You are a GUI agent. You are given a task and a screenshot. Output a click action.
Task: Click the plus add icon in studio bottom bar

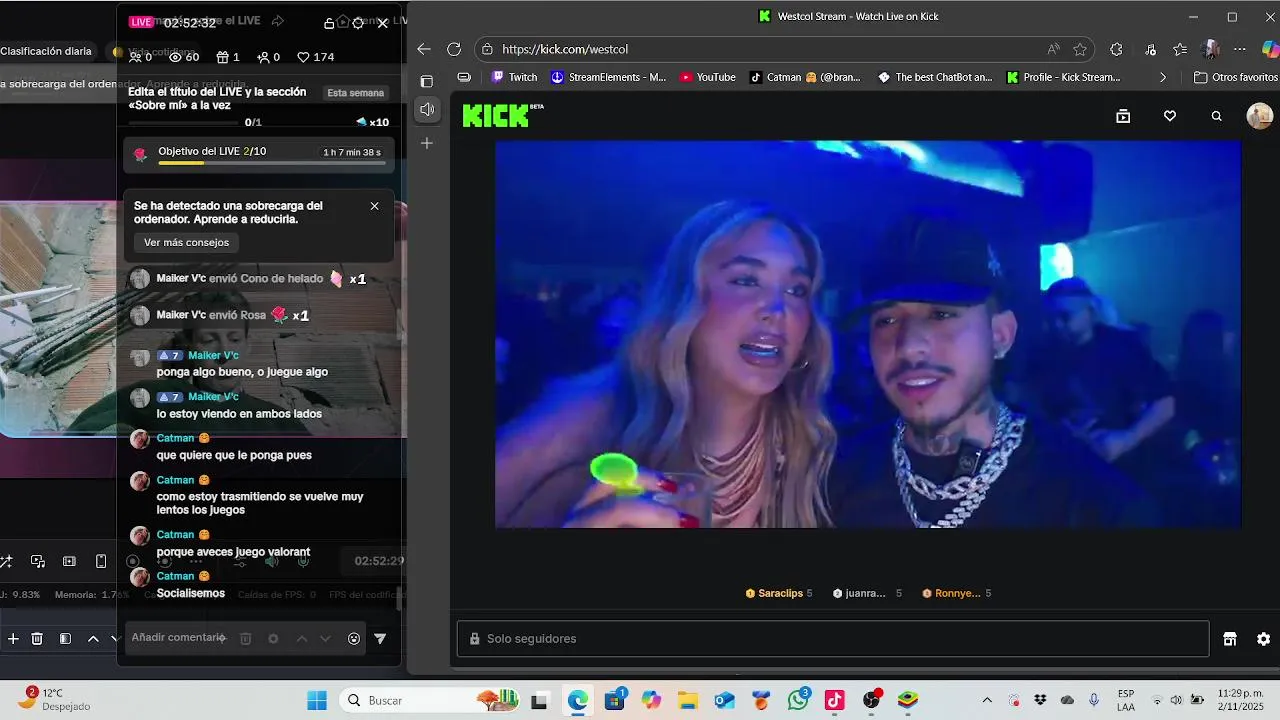point(13,639)
